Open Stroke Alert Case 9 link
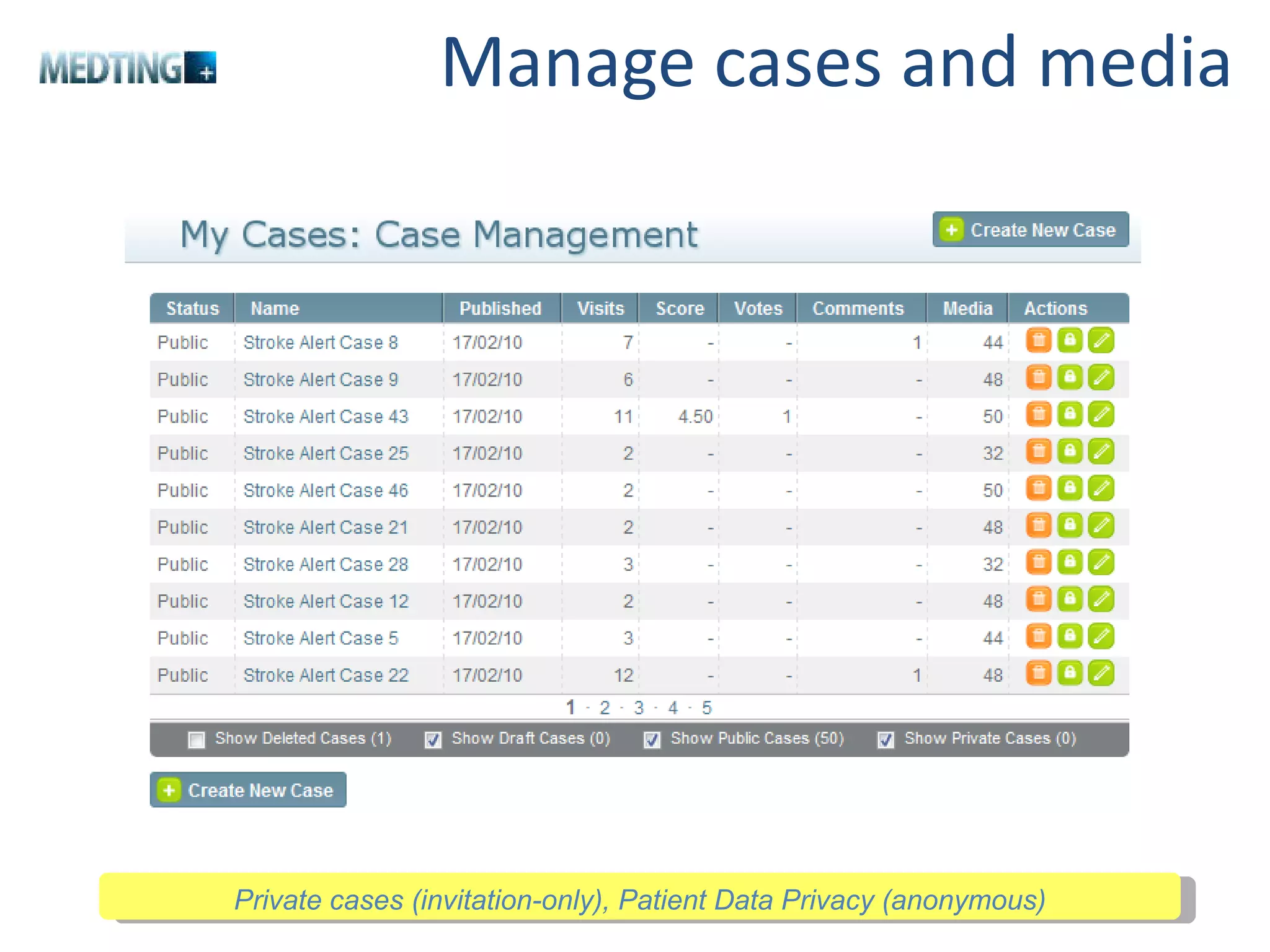 click(321, 379)
